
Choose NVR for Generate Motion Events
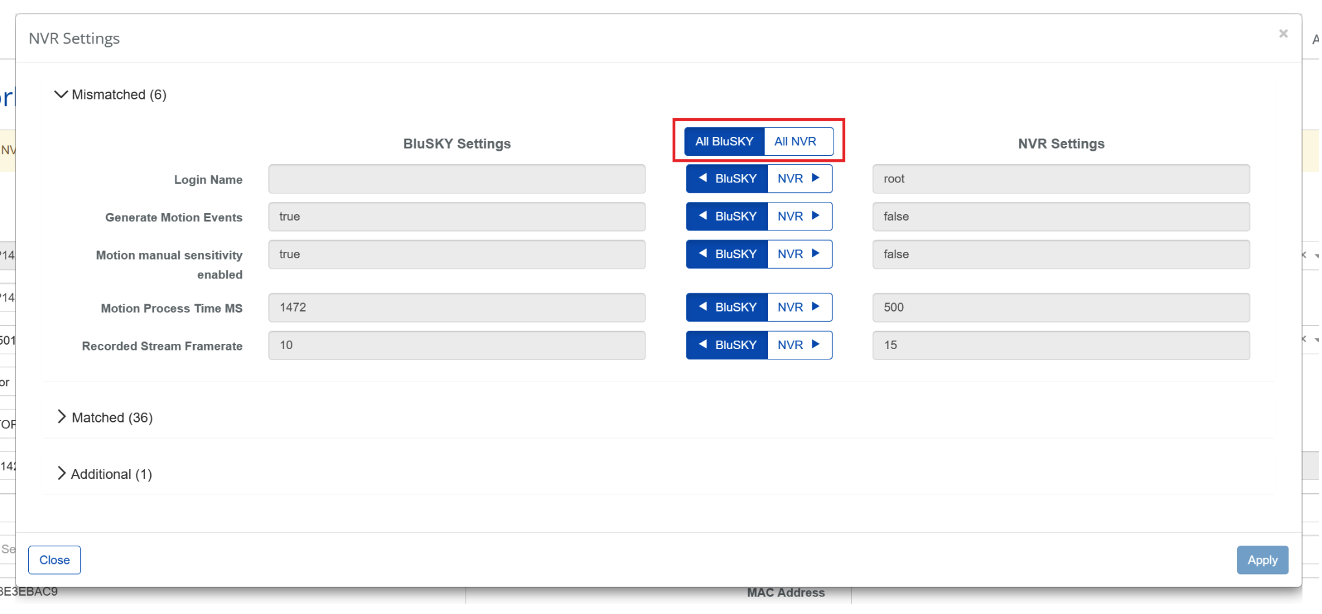coord(799,217)
